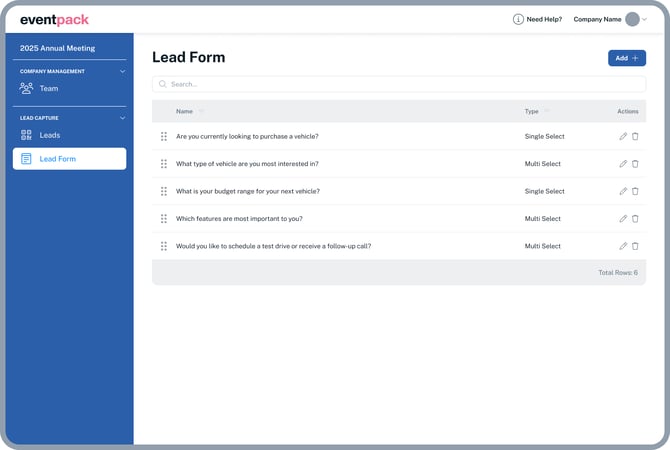Focus the Search input field

tap(400, 84)
